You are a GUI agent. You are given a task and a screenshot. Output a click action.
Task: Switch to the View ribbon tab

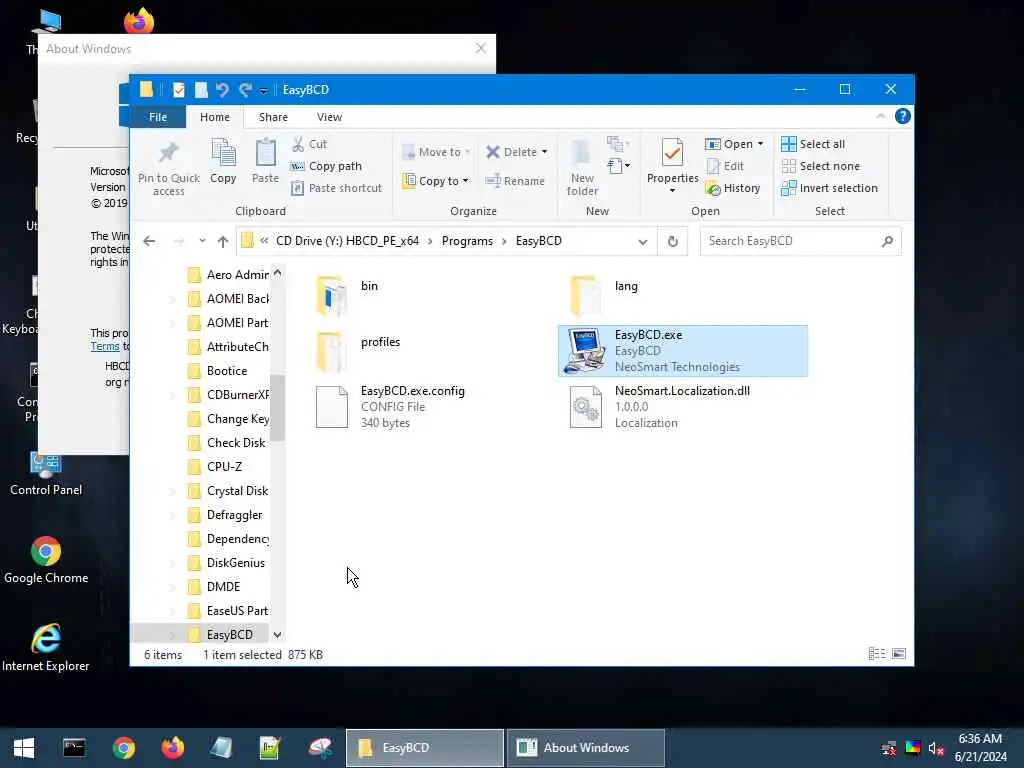pos(329,117)
